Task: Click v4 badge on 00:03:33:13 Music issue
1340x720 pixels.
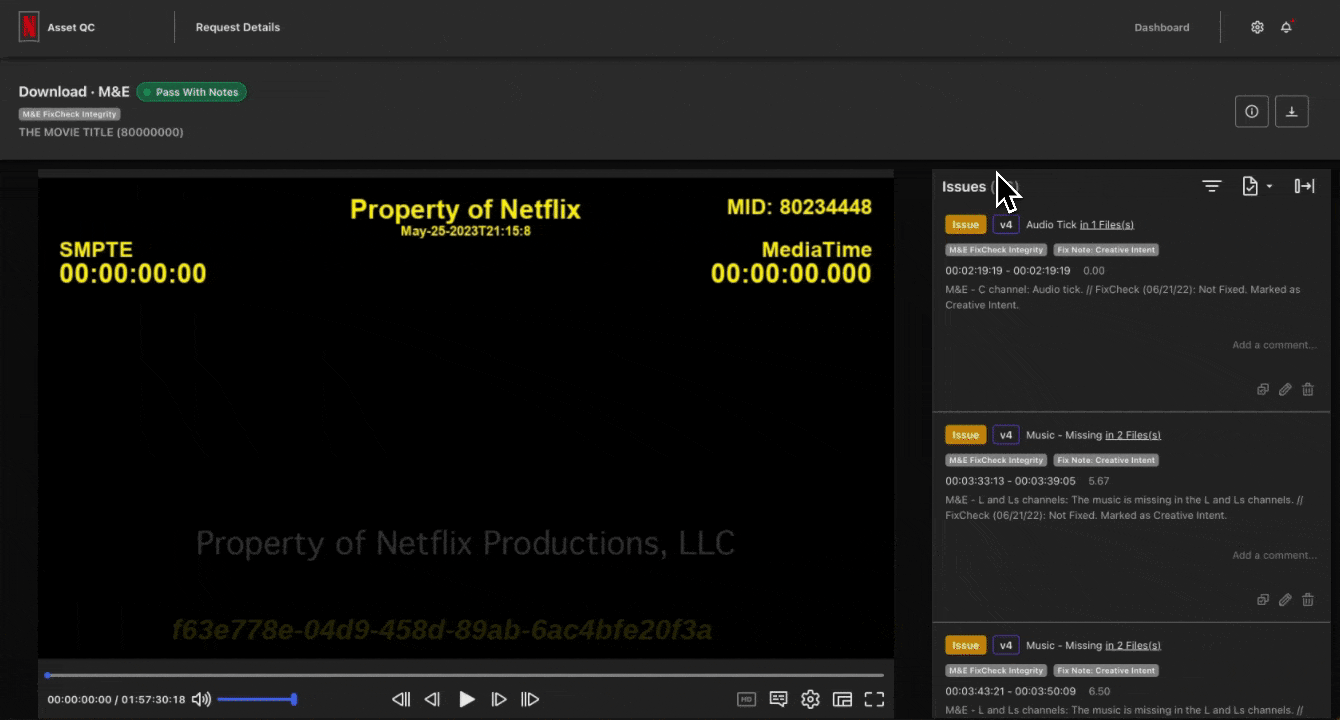Action: [x=1006, y=435]
